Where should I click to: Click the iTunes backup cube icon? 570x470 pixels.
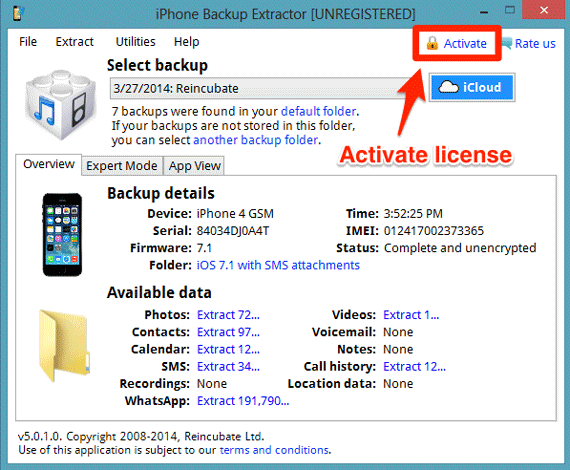pyautogui.click(x=60, y=105)
